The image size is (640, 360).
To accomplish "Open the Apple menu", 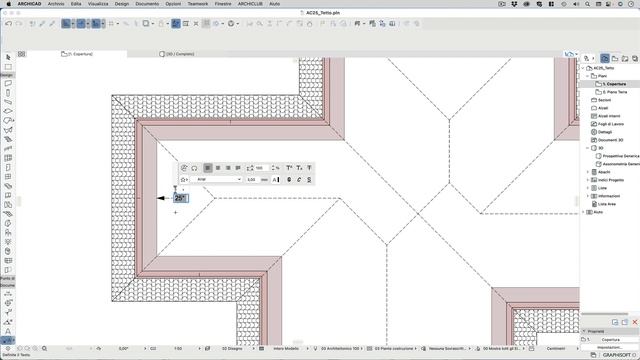I will (8, 4).
